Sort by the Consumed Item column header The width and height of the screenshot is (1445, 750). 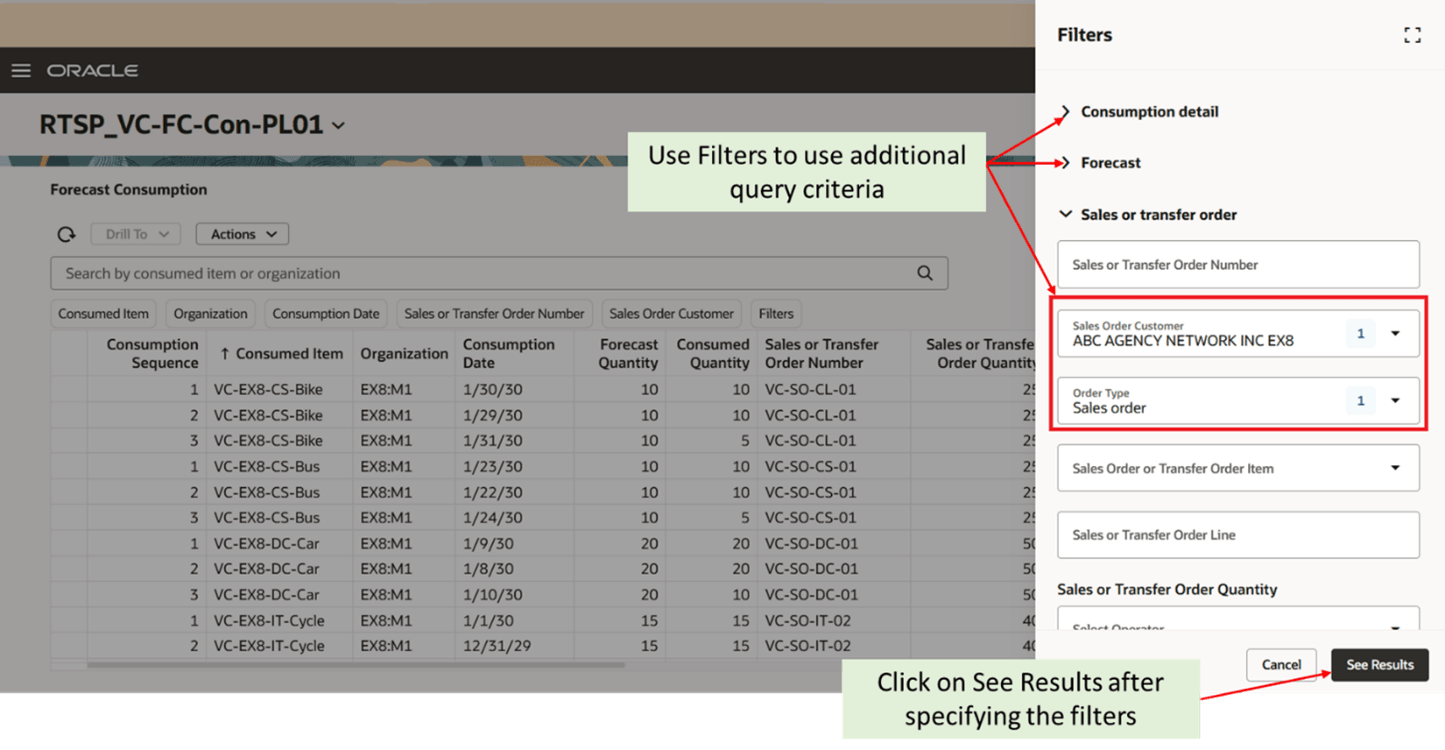click(281, 354)
